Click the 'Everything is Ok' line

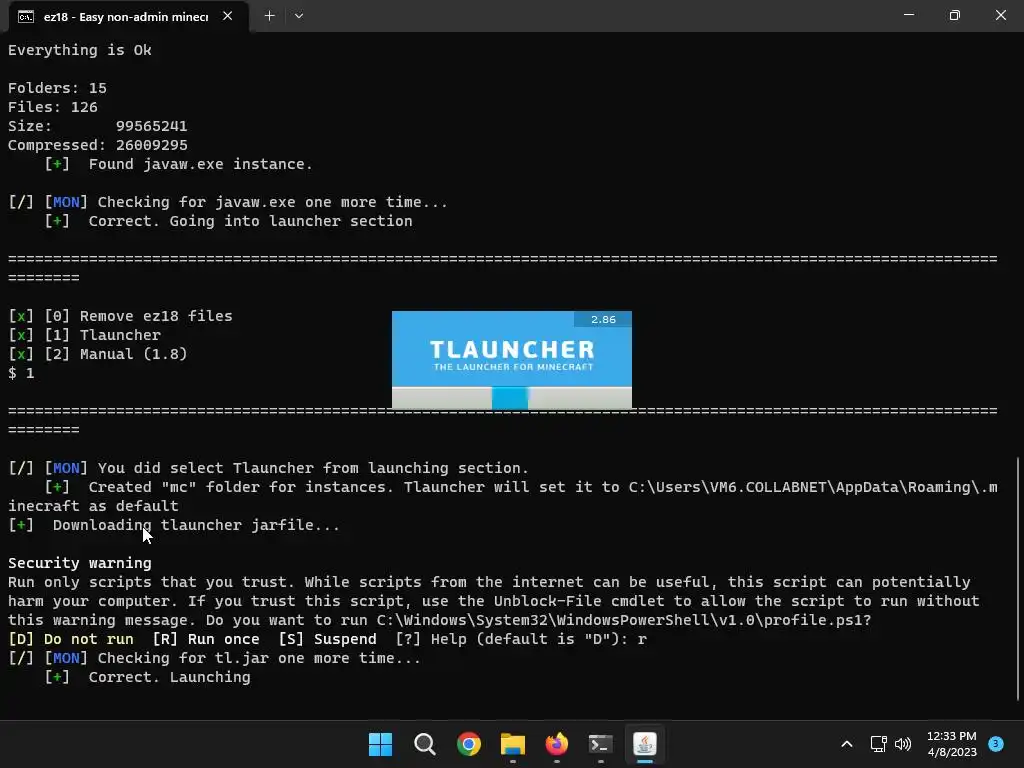coord(80,50)
